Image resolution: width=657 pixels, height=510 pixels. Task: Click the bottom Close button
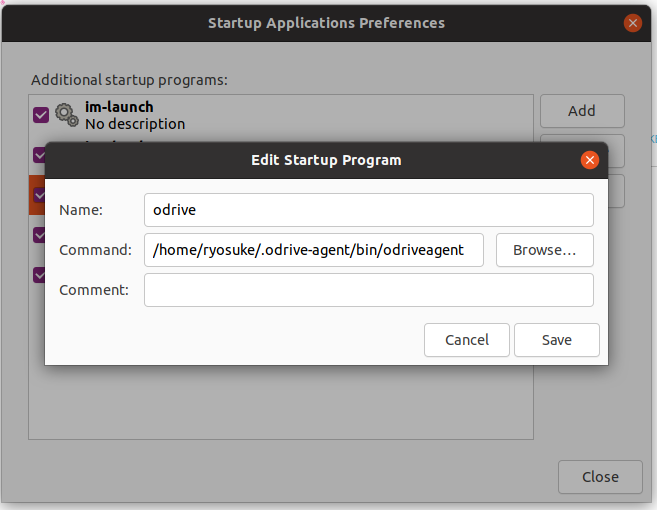(x=600, y=477)
